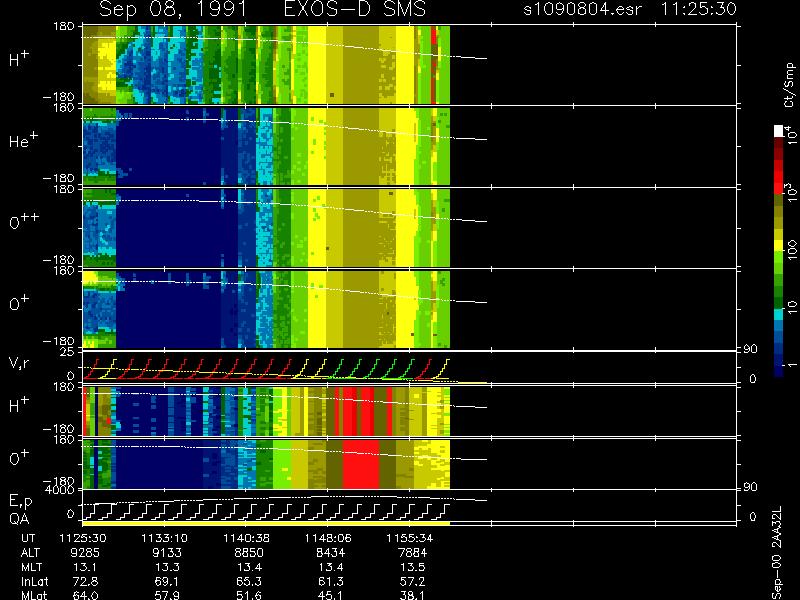Click the yellow QA status bar
Screen dimensions: 800x600
click(x=266, y=523)
